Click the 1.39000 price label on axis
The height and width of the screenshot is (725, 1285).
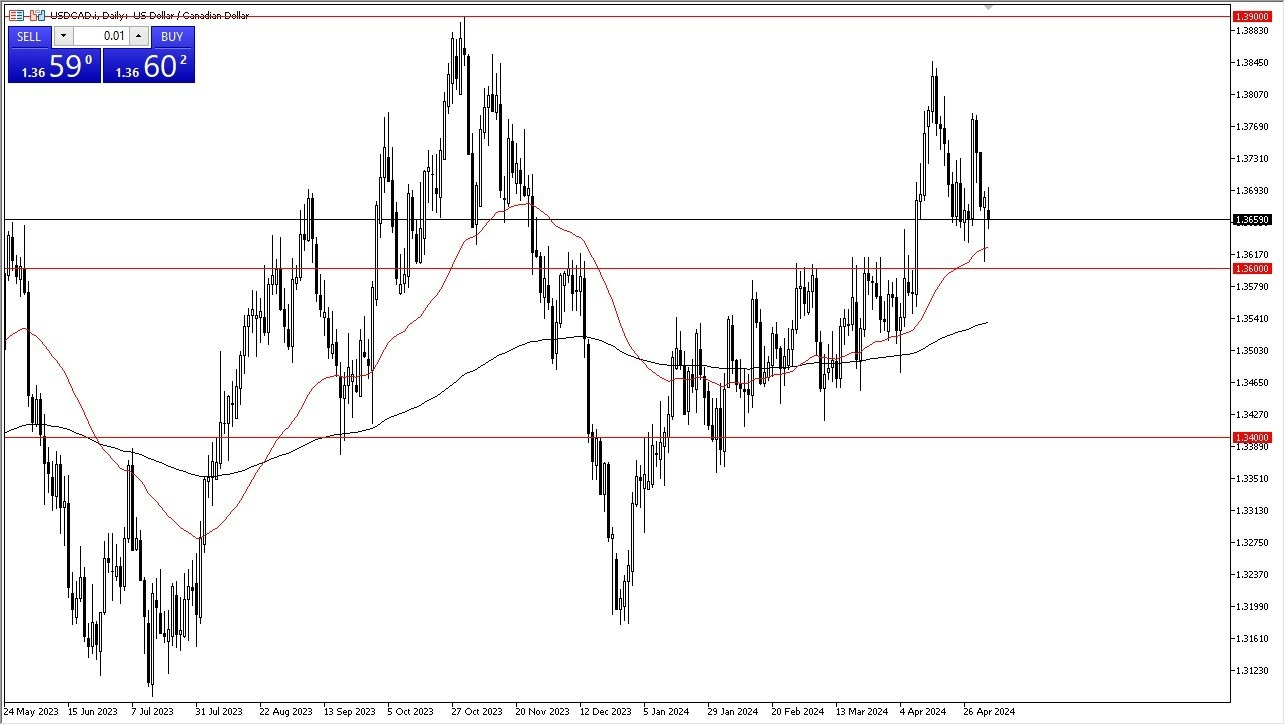tap(1252, 15)
